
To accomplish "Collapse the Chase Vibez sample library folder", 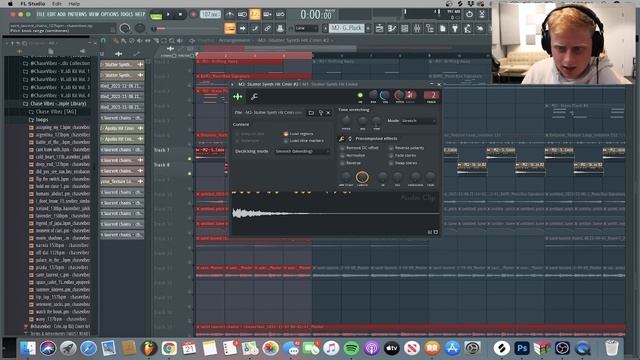I will click(55, 104).
